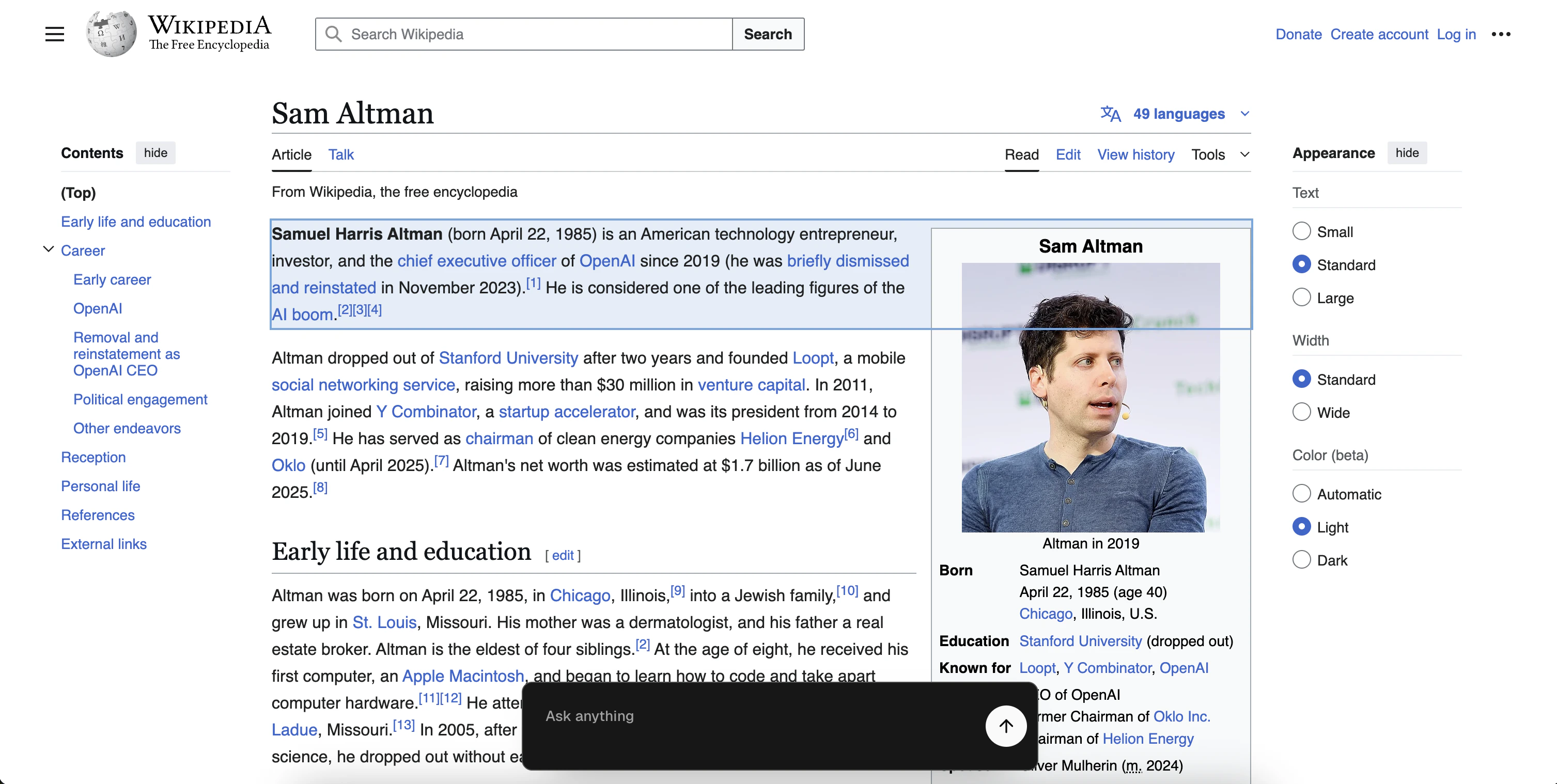This screenshot has height=784, width=1557.
Task: Click the Helion Energy link in intro paragraph
Action: [792, 439]
